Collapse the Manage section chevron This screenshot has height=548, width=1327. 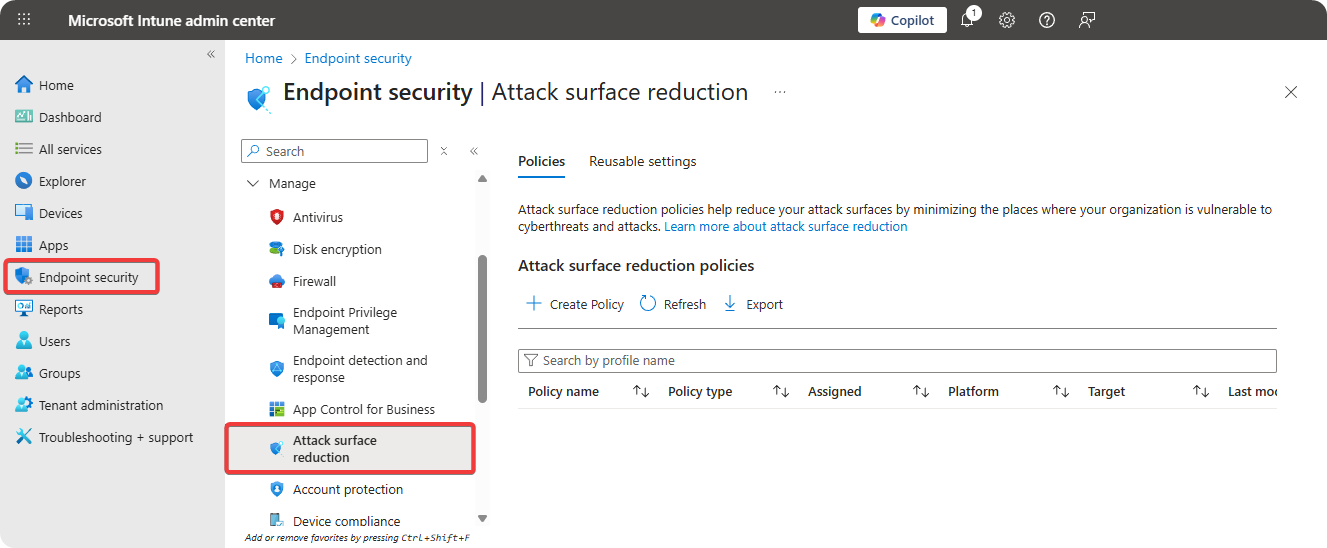coord(252,184)
